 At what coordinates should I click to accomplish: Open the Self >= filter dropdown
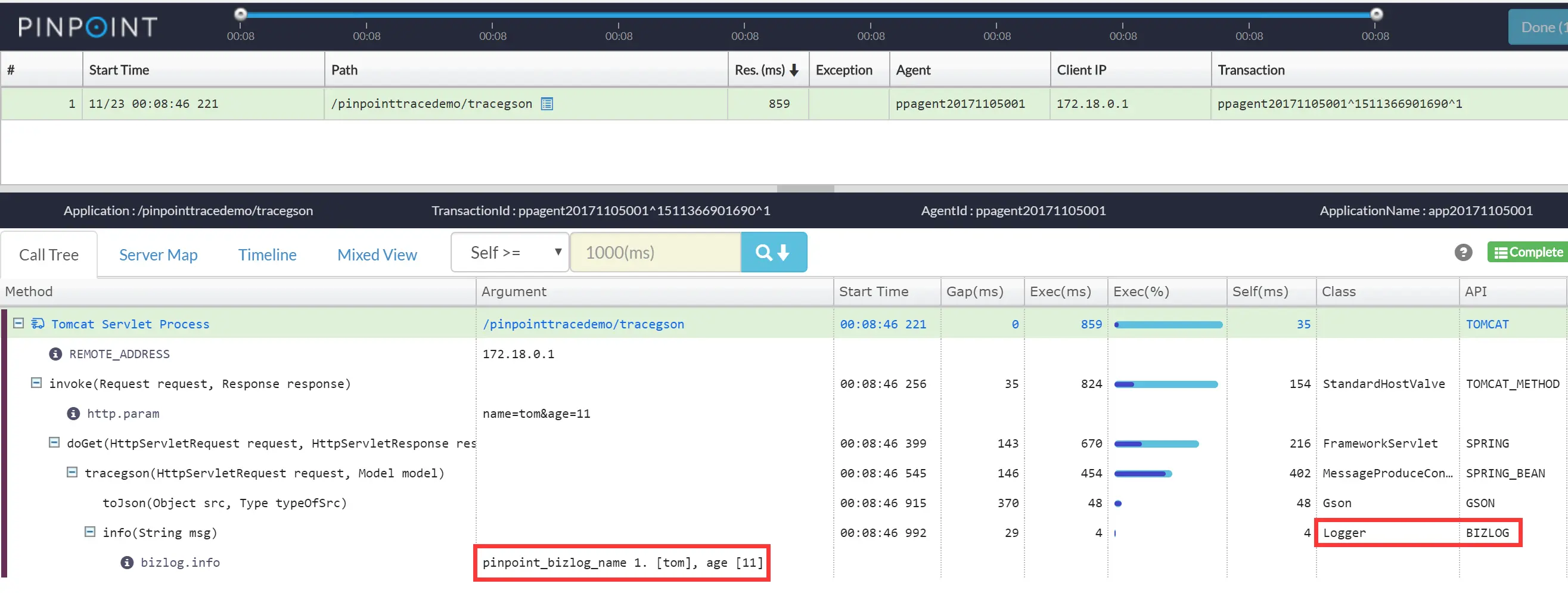(x=510, y=253)
